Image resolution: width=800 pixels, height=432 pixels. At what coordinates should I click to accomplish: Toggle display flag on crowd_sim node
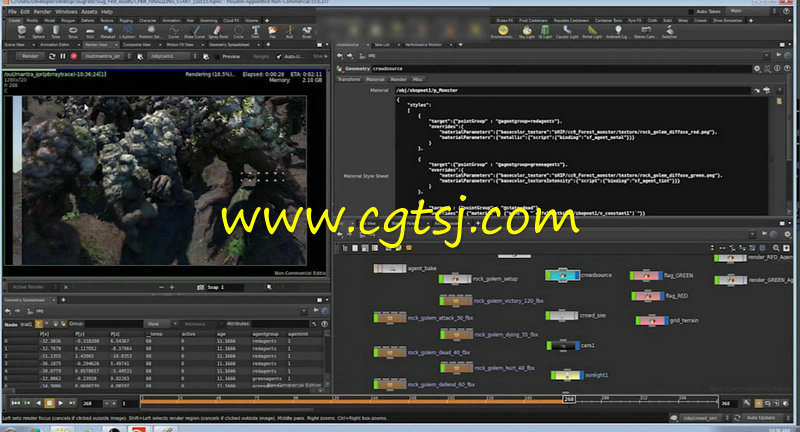[x=576, y=316]
